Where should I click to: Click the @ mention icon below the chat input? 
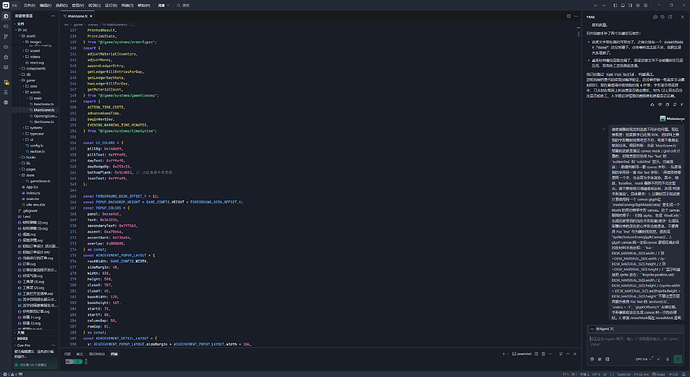592,359
